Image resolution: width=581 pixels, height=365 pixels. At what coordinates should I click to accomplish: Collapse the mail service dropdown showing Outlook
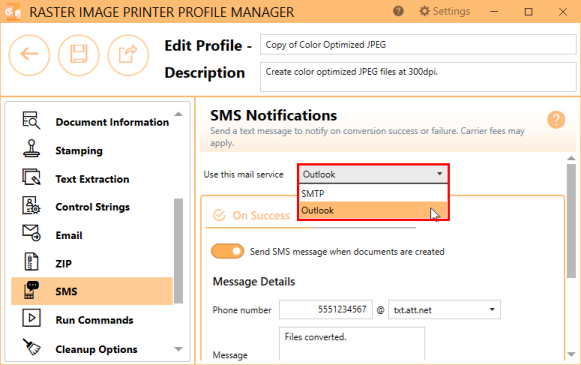tap(373, 174)
